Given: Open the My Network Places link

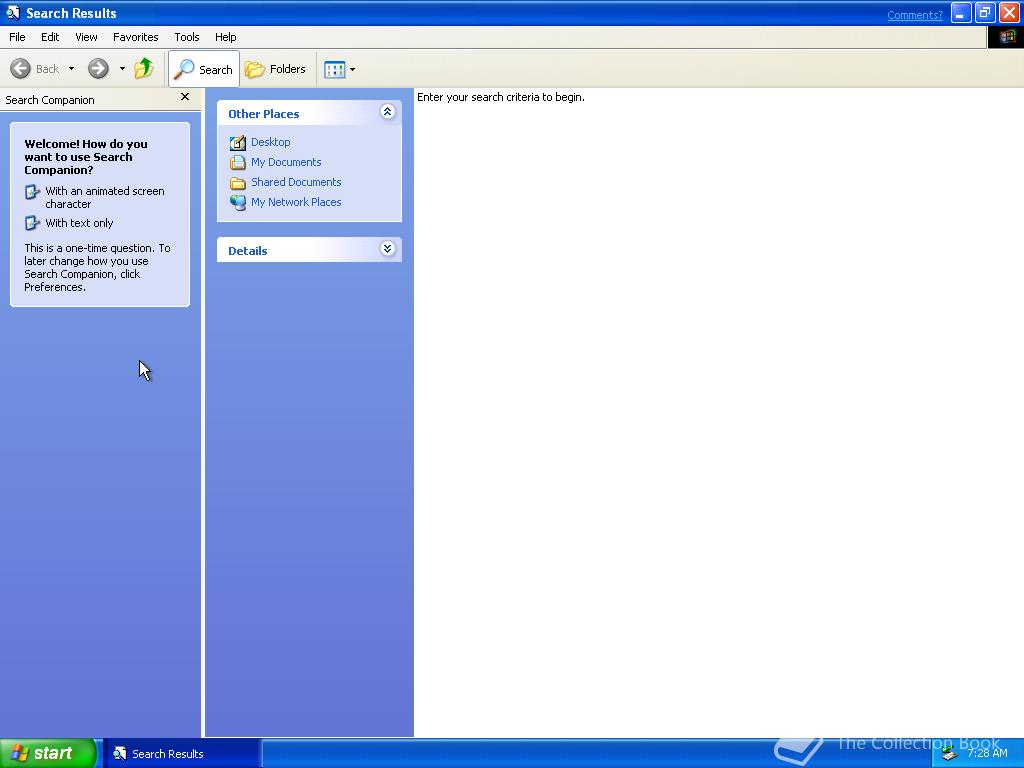Looking at the screenshot, I should tap(296, 202).
